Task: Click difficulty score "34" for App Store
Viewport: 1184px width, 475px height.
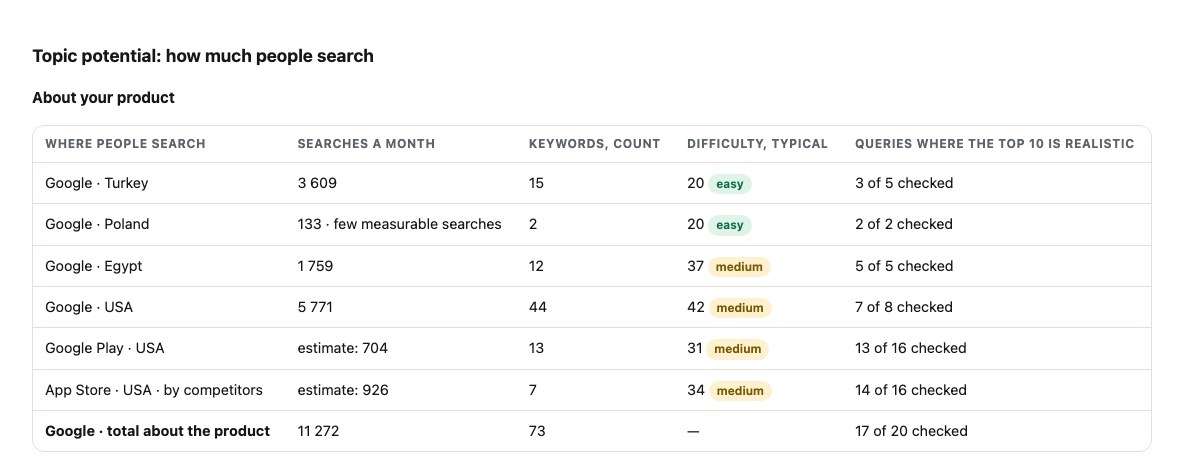Action: click(695, 390)
